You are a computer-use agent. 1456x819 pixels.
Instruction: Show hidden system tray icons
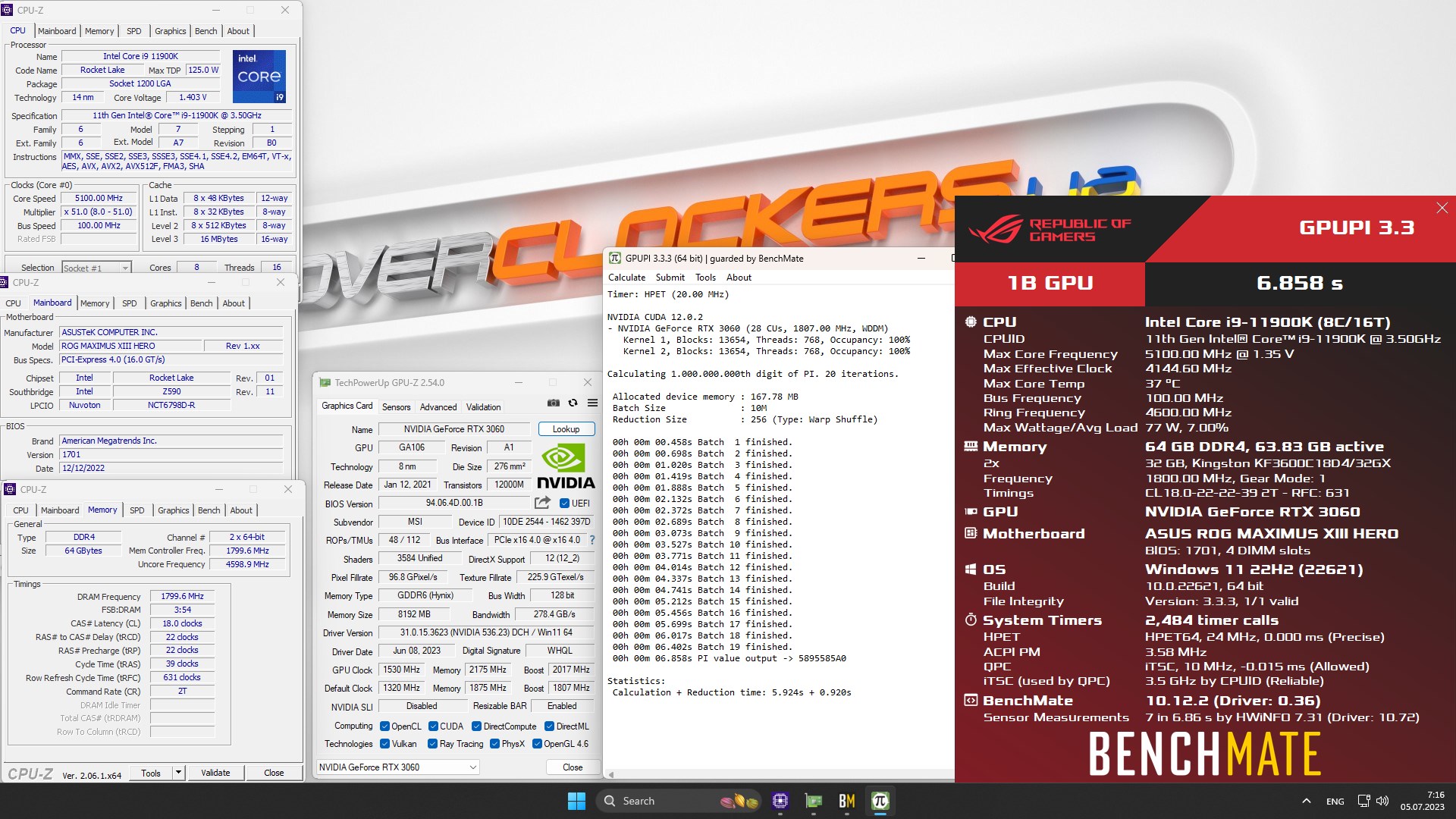coord(1306,801)
